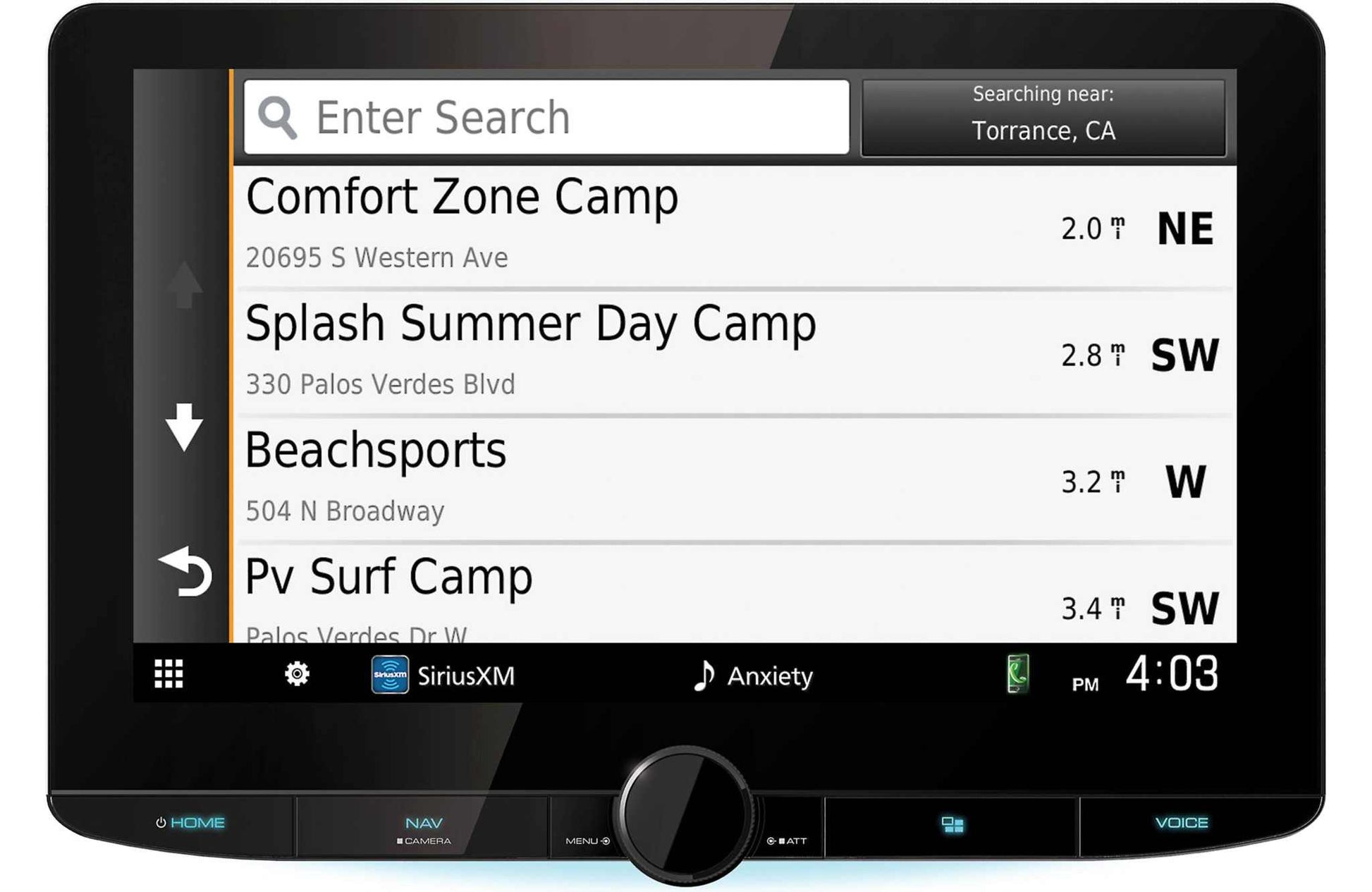Open settings via the gear icon
The width and height of the screenshot is (1372, 892).
(297, 674)
